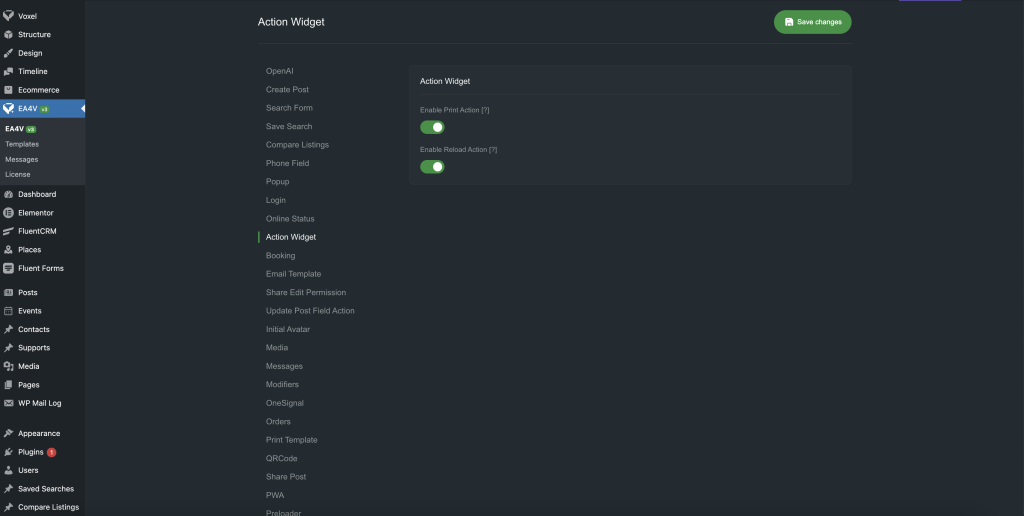Collapse the EA4V sidebar menu arrow
Screen dimensions: 1024x516
click(82, 108)
